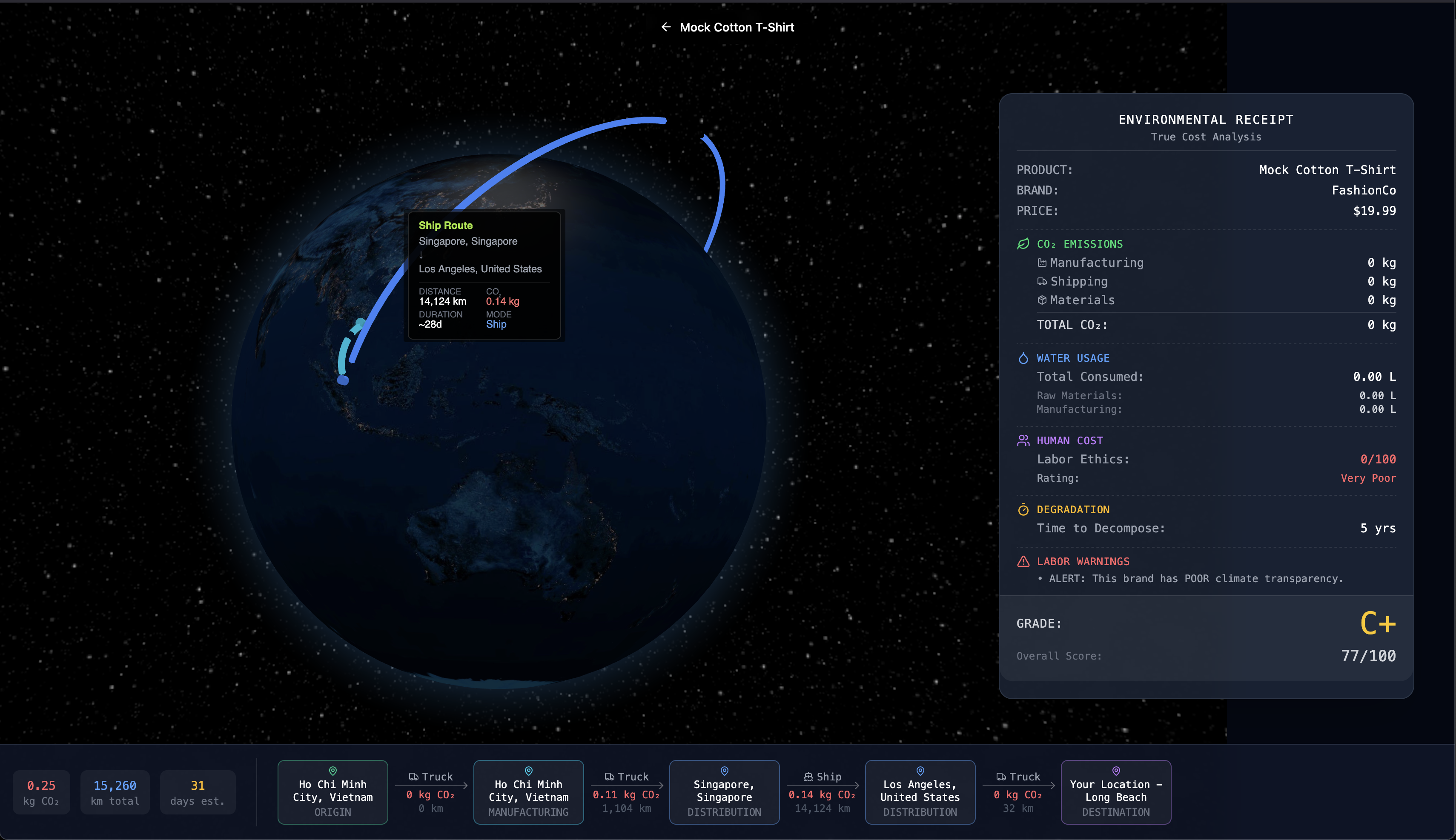Click the 32 km Truck leg to destination
The width and height of the screenshot is (1456, 840).
pos(1018,793)
